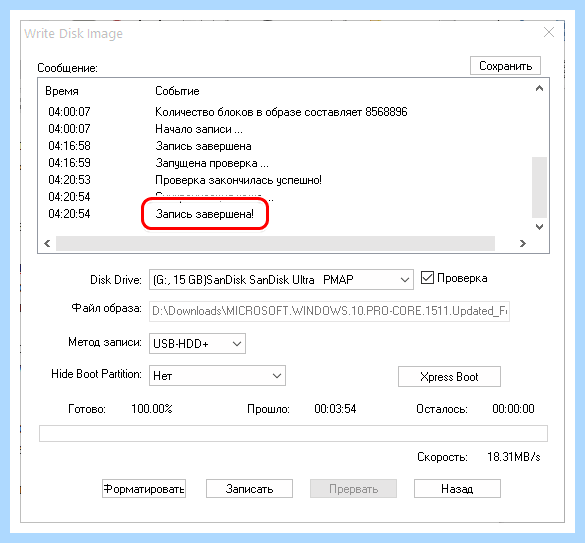Click the horizontal scroll left arrow

coord(47,243)
